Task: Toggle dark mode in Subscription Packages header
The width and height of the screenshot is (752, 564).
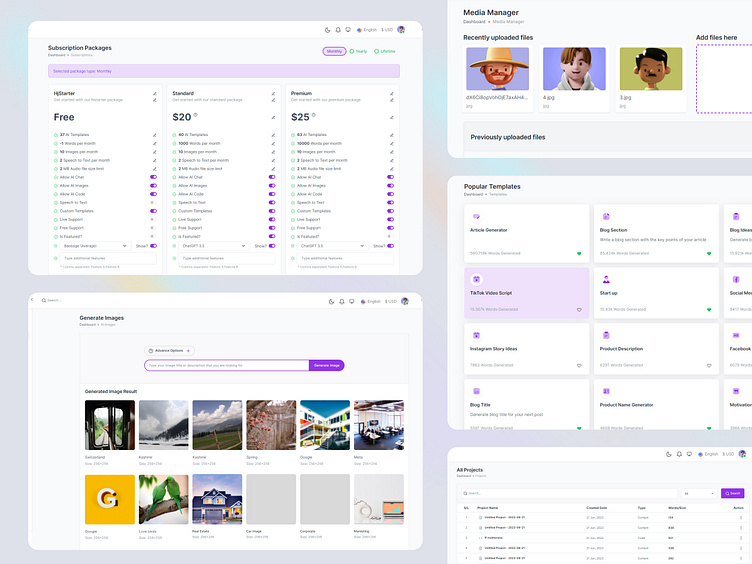Action: pyautogui.click(x=328, y=30)
